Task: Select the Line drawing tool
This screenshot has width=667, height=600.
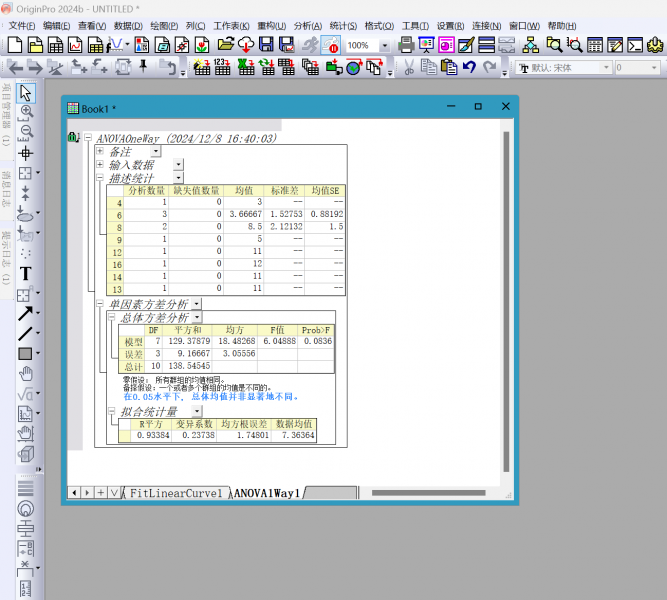Action: [x=26, y=334]
